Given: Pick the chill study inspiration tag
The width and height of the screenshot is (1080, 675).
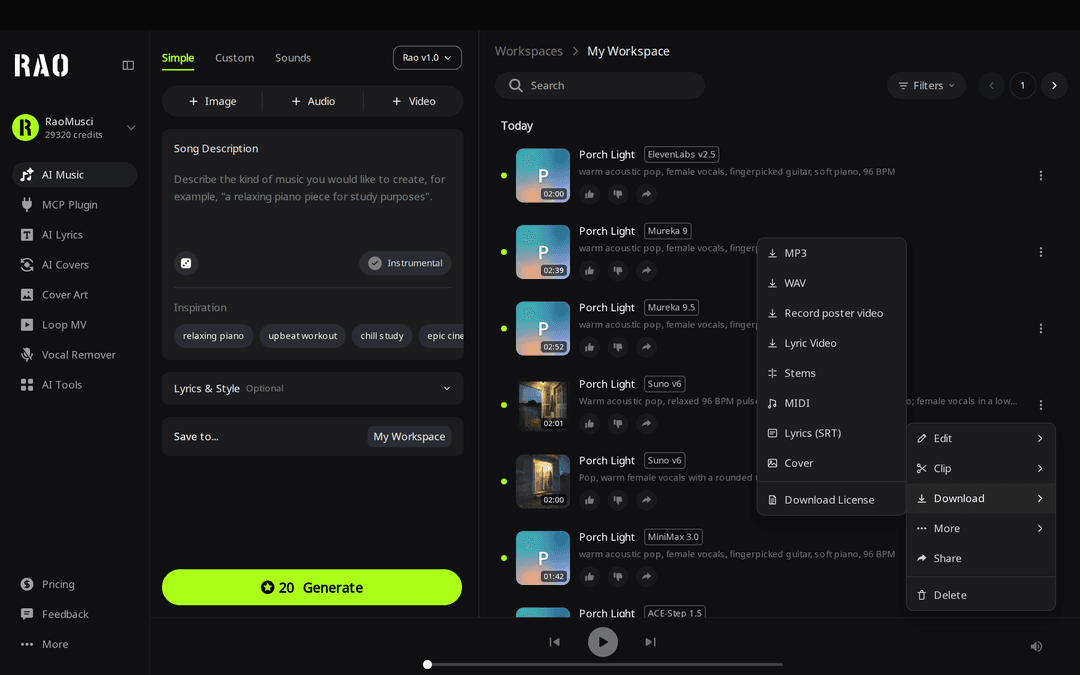Looking at the screenshot, I should pos(382,336).
